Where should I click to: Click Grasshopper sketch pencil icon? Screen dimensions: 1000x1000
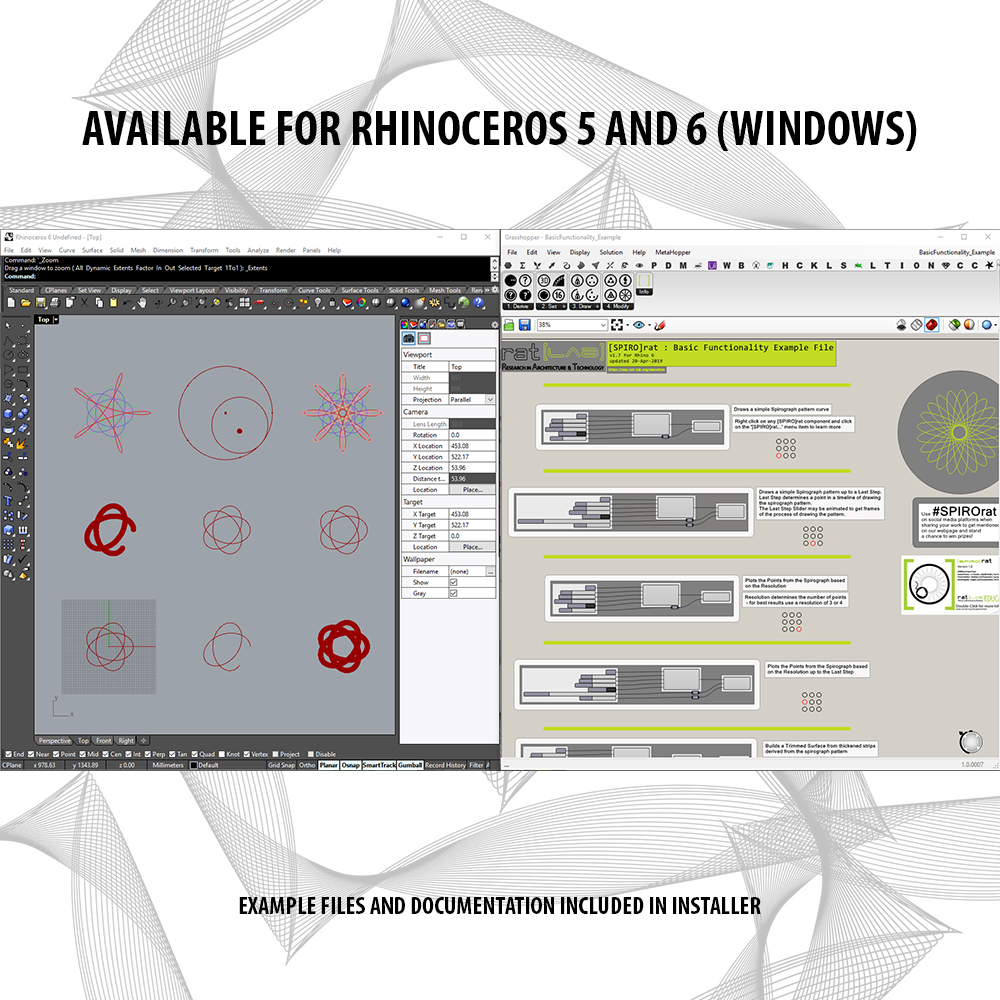coord(659,325)
